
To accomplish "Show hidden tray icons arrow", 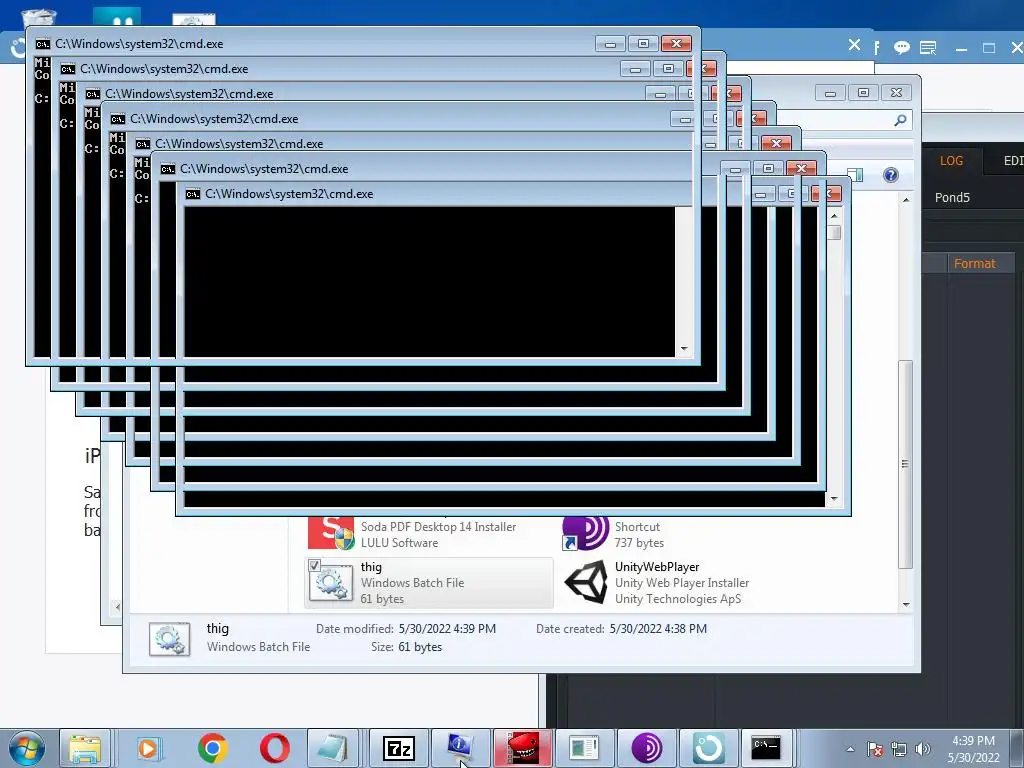I will 850,750.
